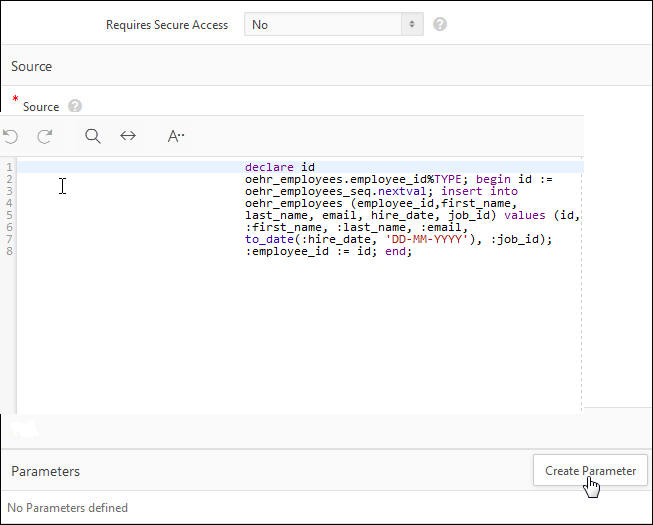653x525 pixels.
Task: Click help icon beside Requires Secure Access
Action: 440,24
